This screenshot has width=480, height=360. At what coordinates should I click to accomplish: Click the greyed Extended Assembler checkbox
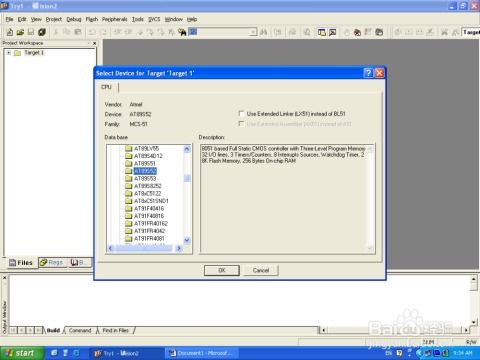point(241,124)
